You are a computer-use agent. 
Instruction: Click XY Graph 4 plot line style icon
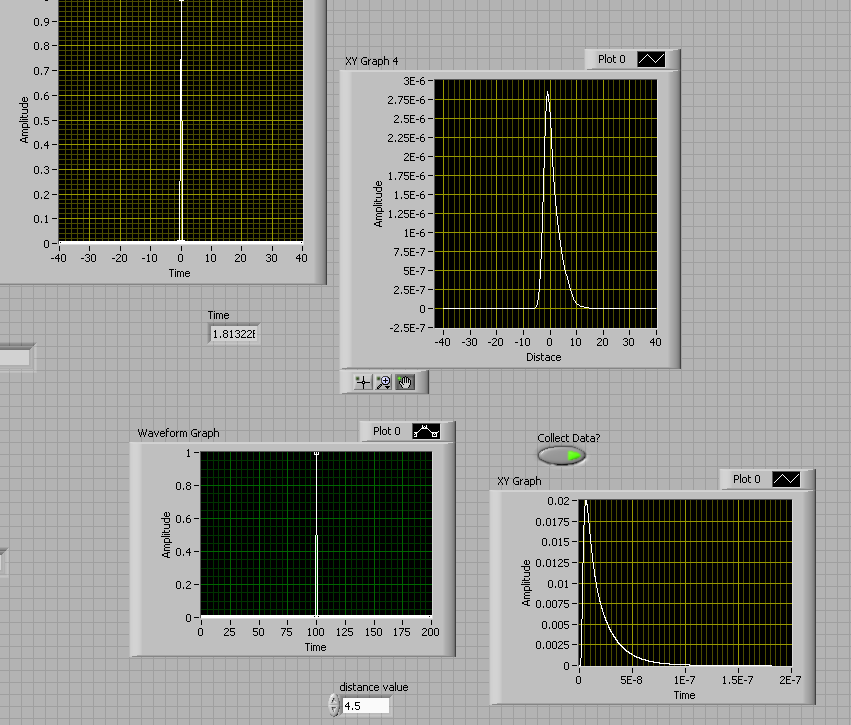652,60
